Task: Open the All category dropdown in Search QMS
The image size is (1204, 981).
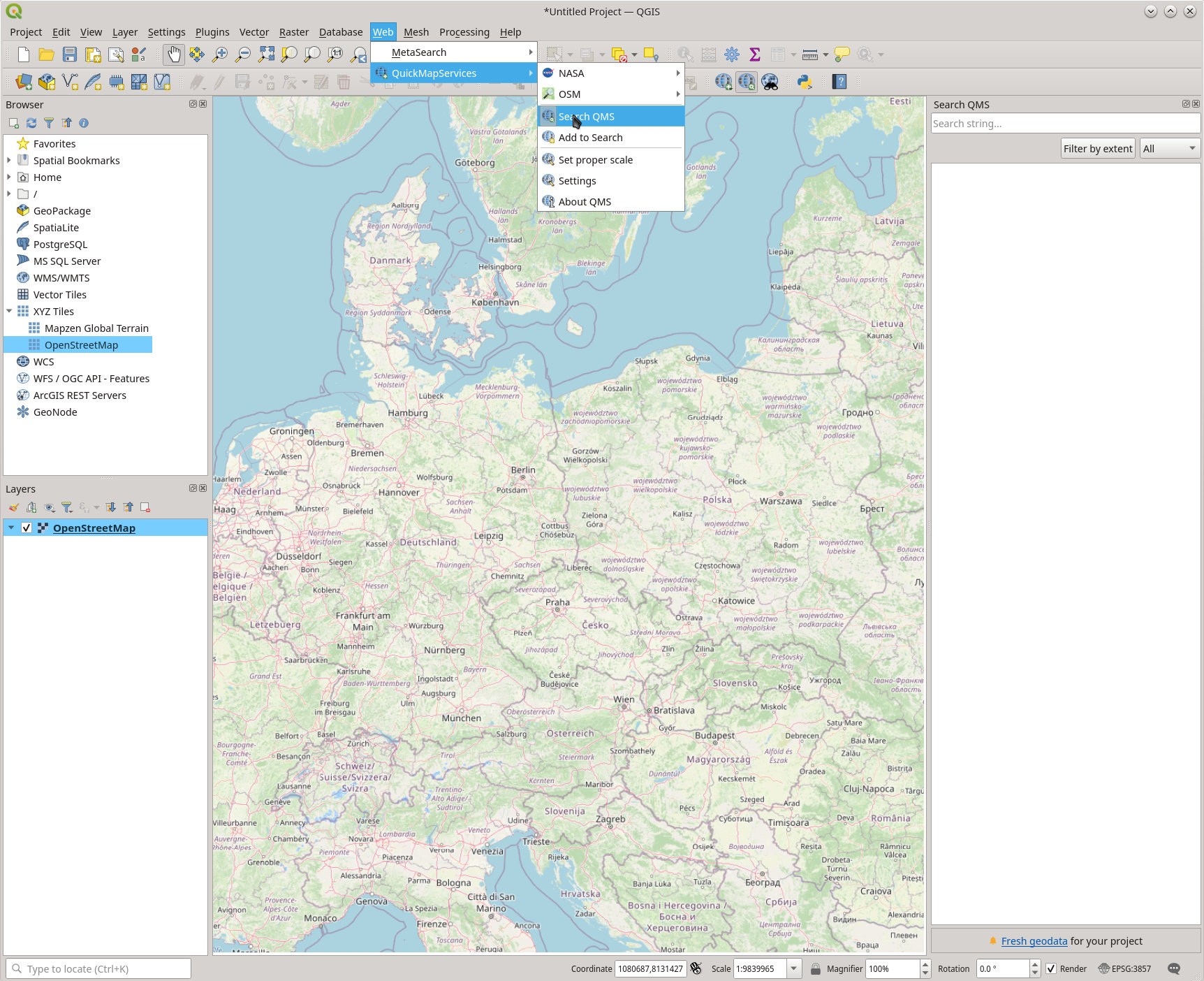Action: pyautogui.click(x=1170, y=149)
